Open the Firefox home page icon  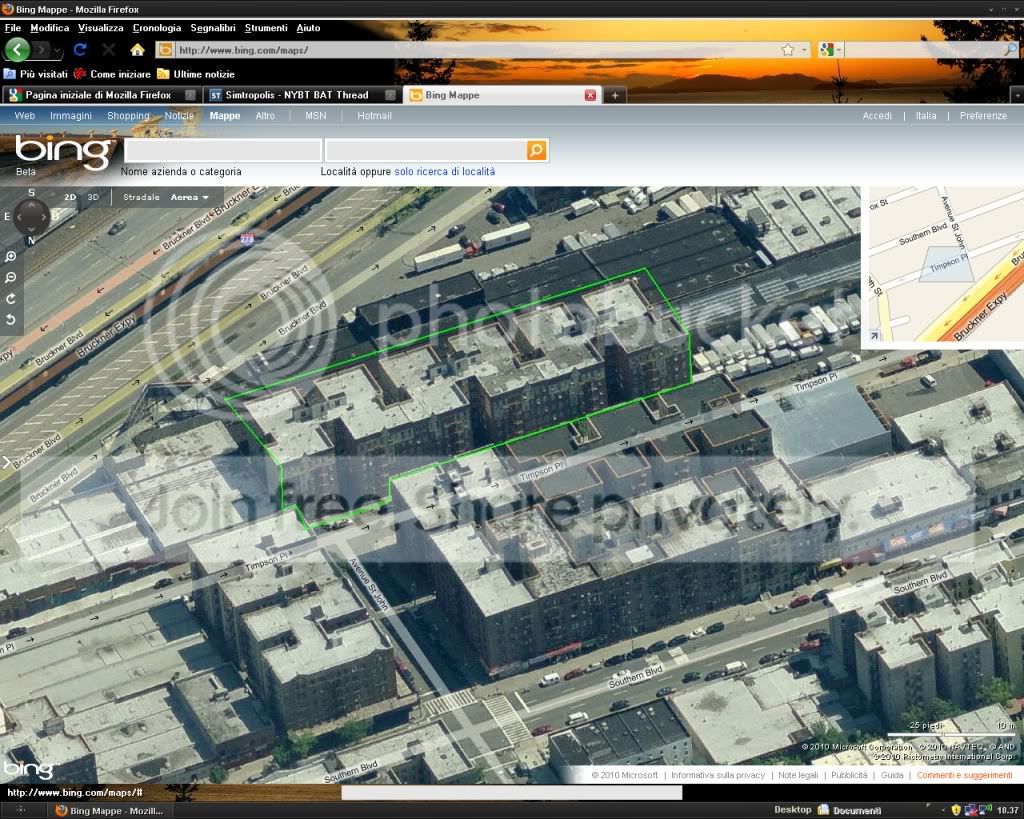tap(137, 50)
